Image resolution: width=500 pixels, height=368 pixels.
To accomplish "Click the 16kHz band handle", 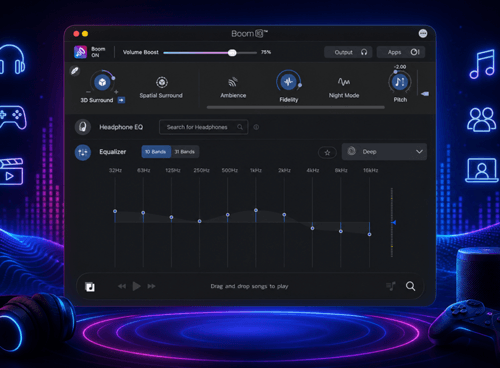I will click(369, 235).
